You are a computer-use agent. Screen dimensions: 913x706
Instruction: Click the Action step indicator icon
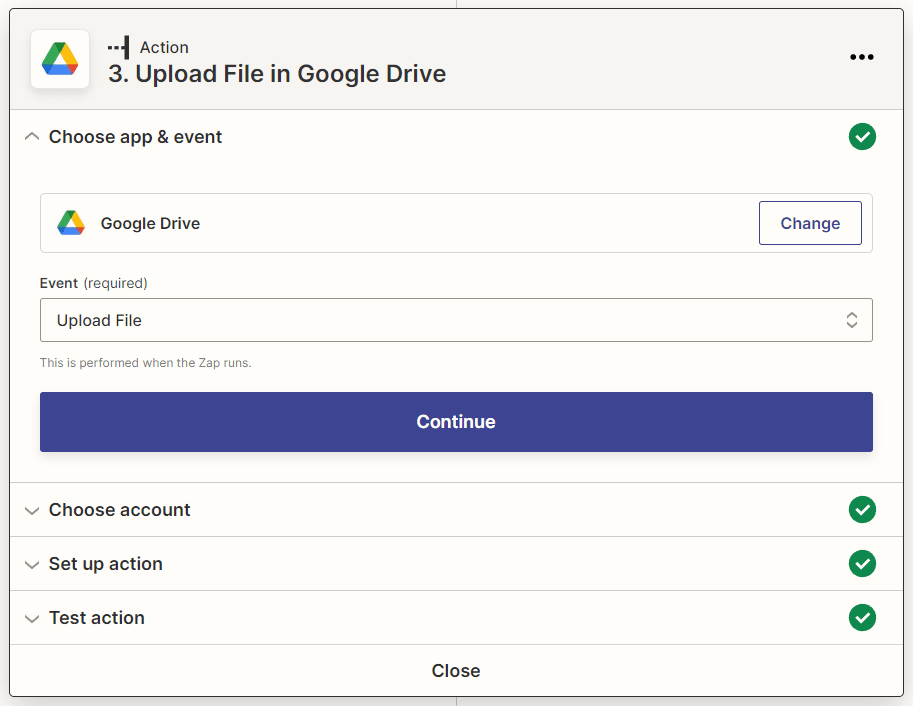coord(117,46)
